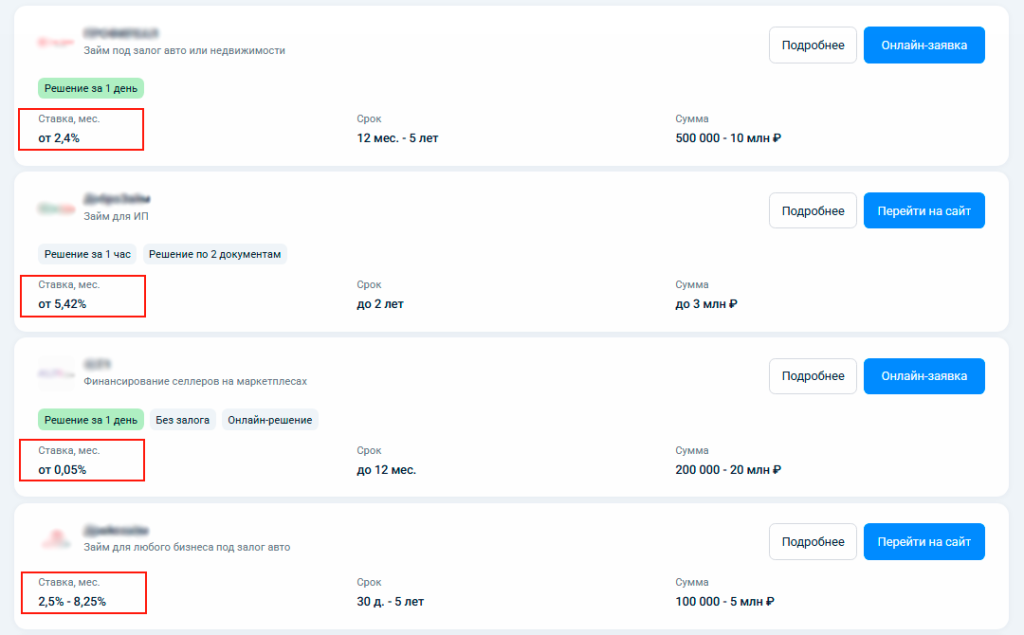Click the Онлайн-решение tag
1024x635 pixels.
click(270, 420)
